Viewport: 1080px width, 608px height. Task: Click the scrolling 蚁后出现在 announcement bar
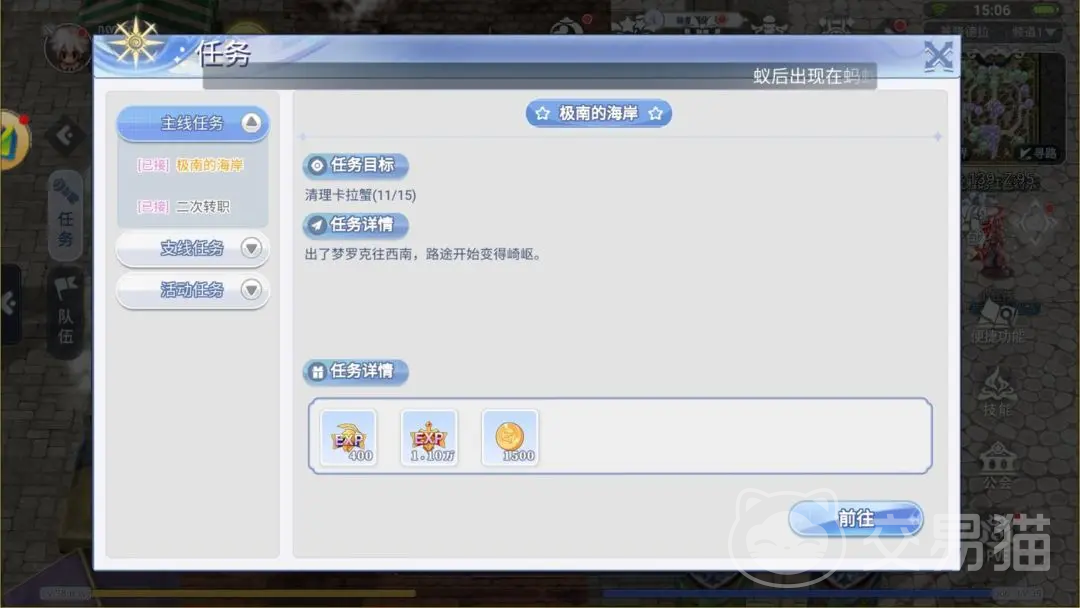point(539,76)
